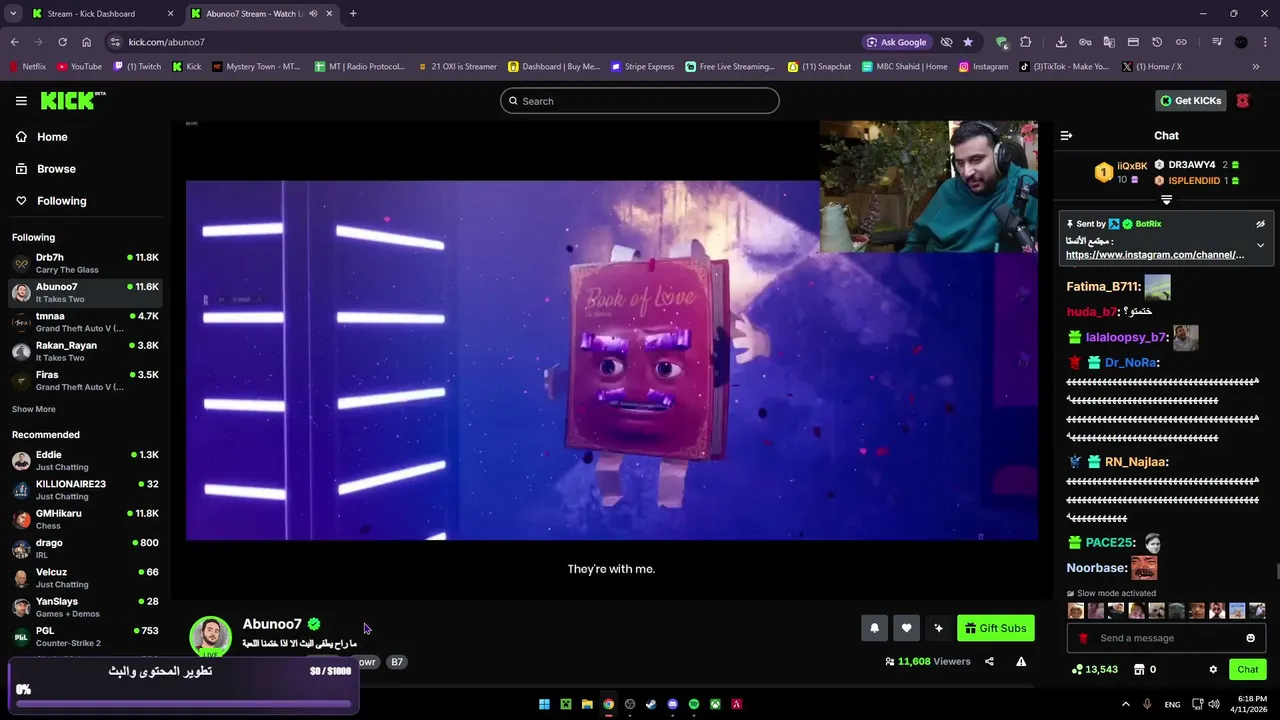Viewport: 1280px width, 720px height.
Task: Open Rakan_Rayan channel in sidebar
Action: pos(86,351)
